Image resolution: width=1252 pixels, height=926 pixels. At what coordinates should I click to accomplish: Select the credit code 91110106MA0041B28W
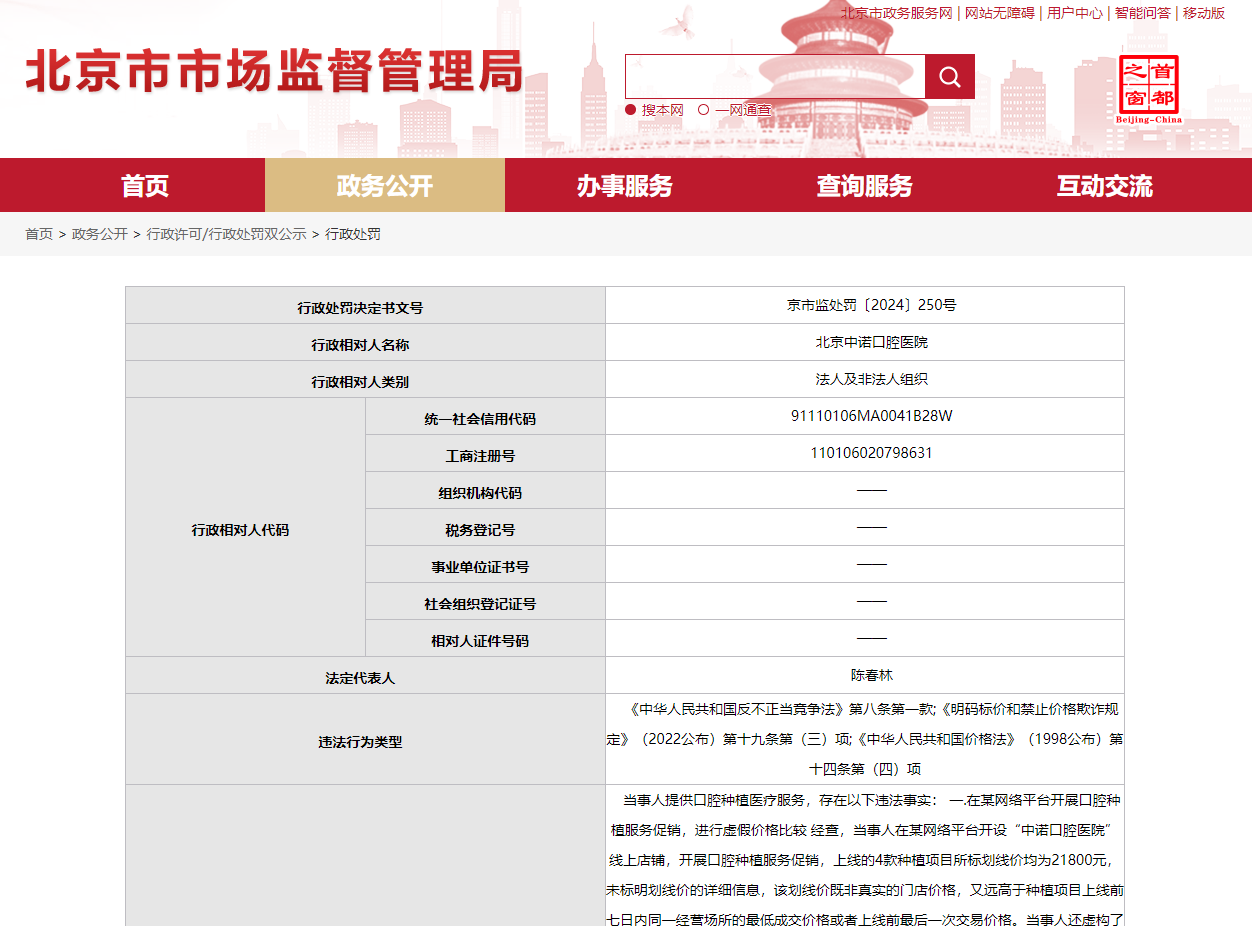click(872, 416)
